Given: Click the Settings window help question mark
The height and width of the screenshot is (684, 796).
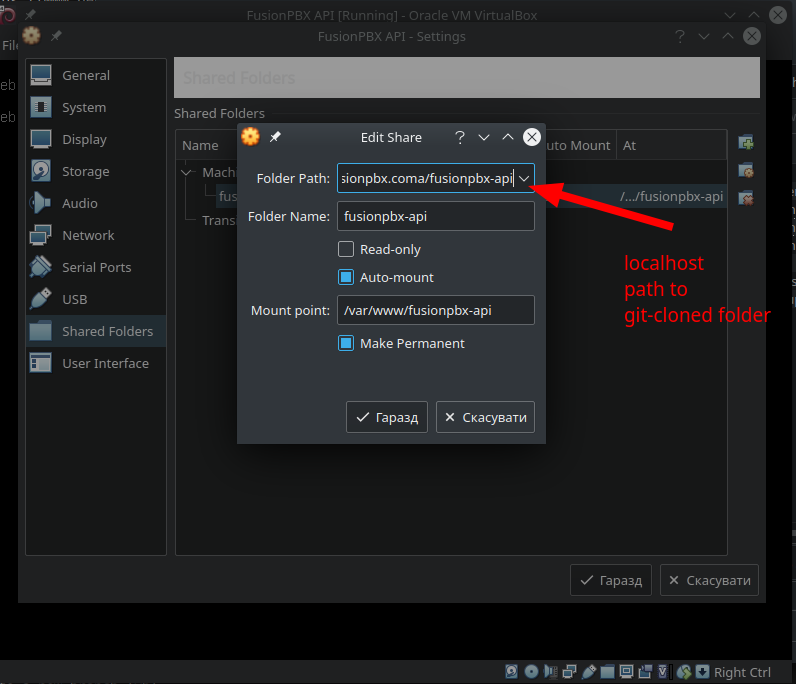Looking at the screenshot, I should (x=680, y=37).
